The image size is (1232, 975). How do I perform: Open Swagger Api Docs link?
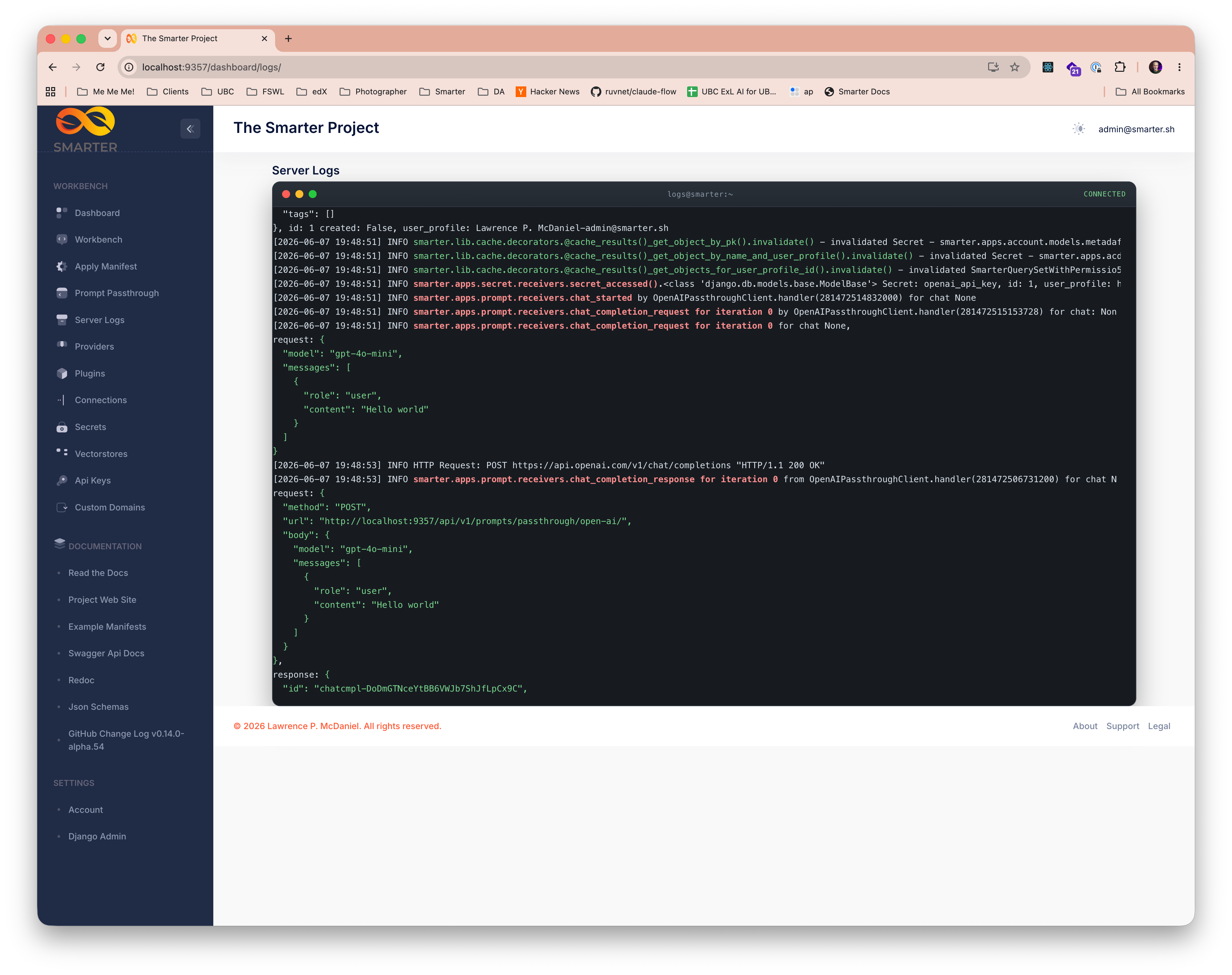pos(106,653)
